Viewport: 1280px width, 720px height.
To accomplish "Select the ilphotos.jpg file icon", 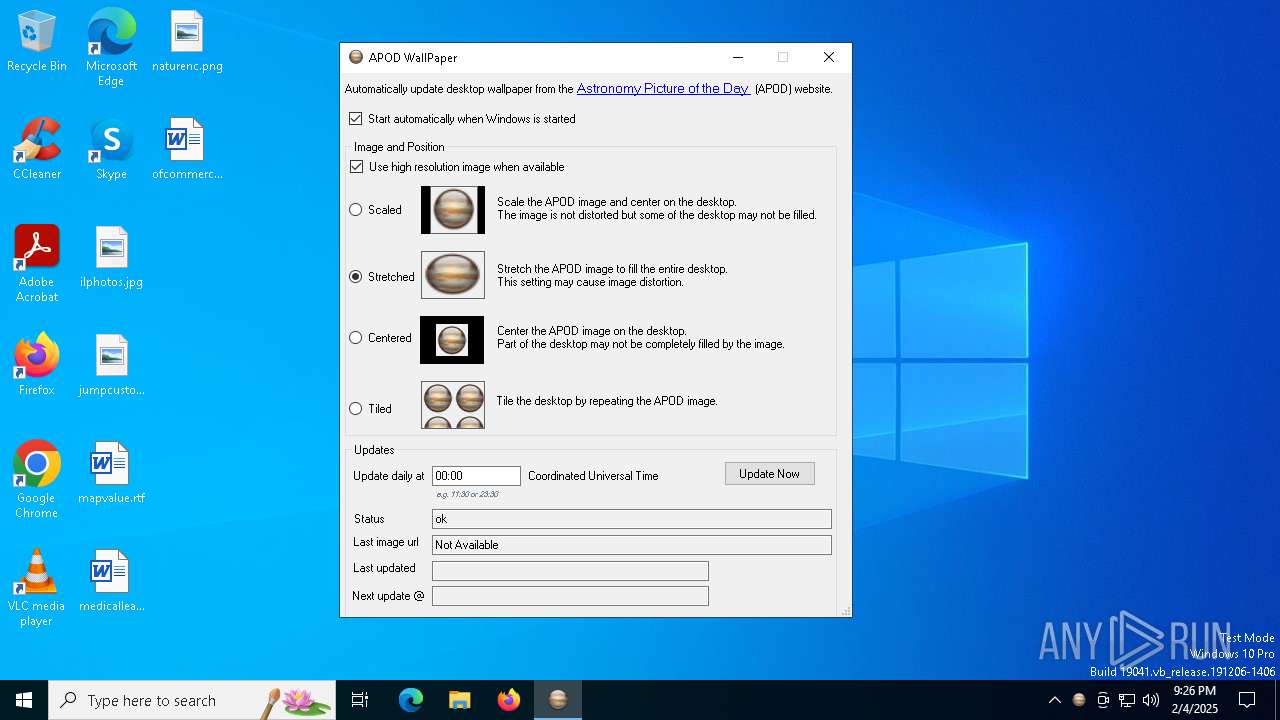I will point(111,258).
